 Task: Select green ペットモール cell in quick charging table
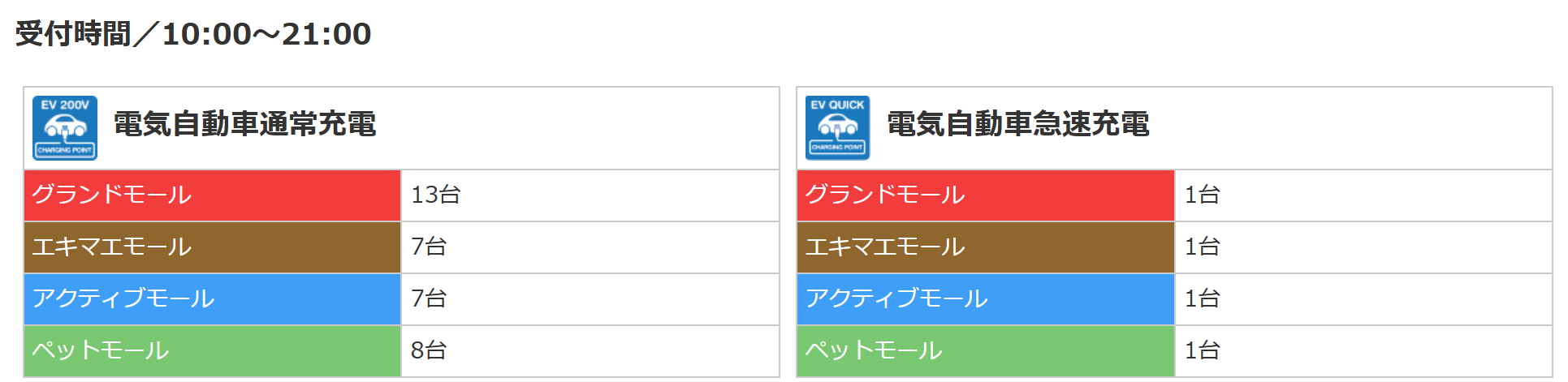tap(985, 350)
